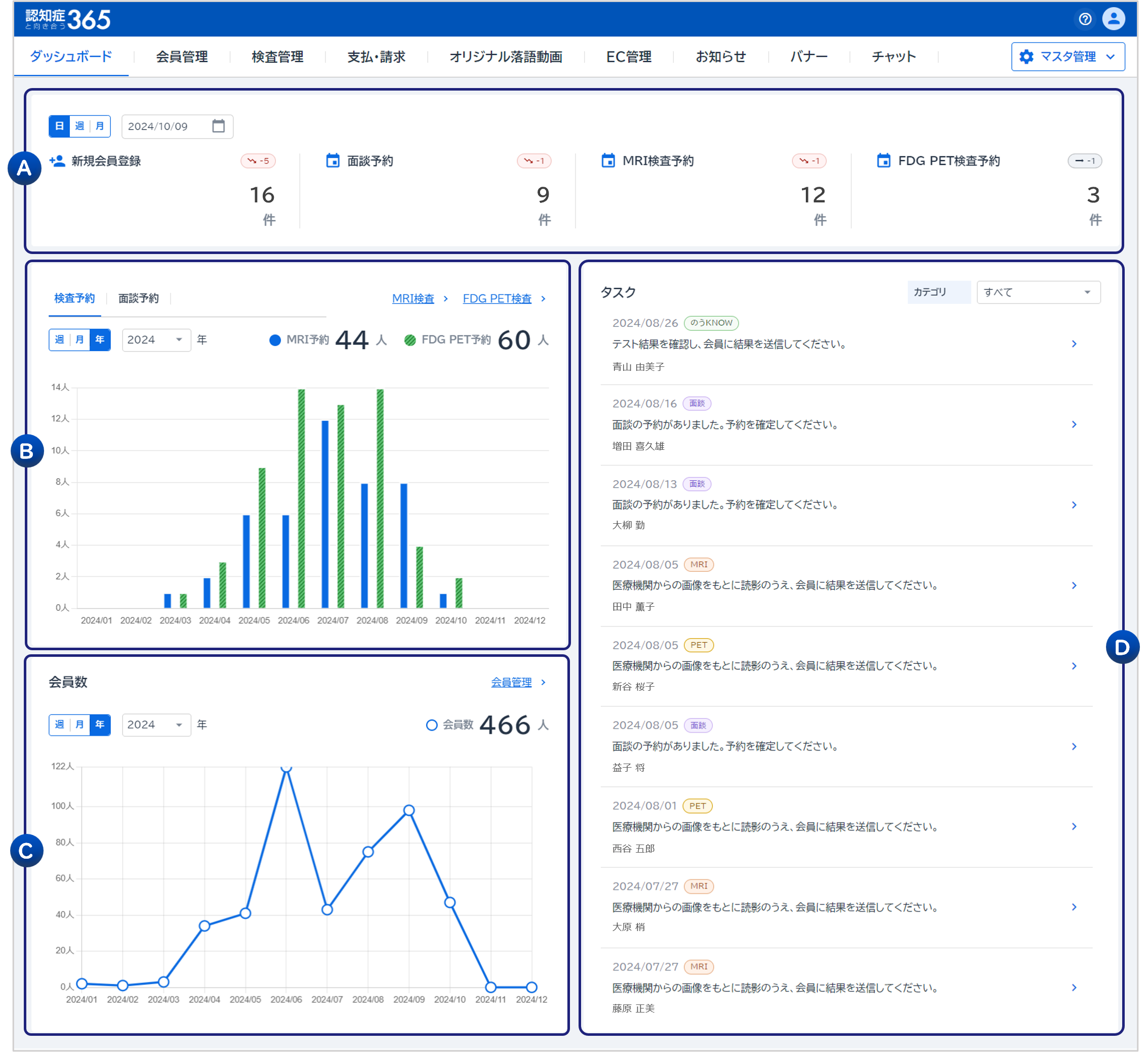Go to 会員管理 navigation tab
This screenshot has width=1148, height=1052.
182,57
